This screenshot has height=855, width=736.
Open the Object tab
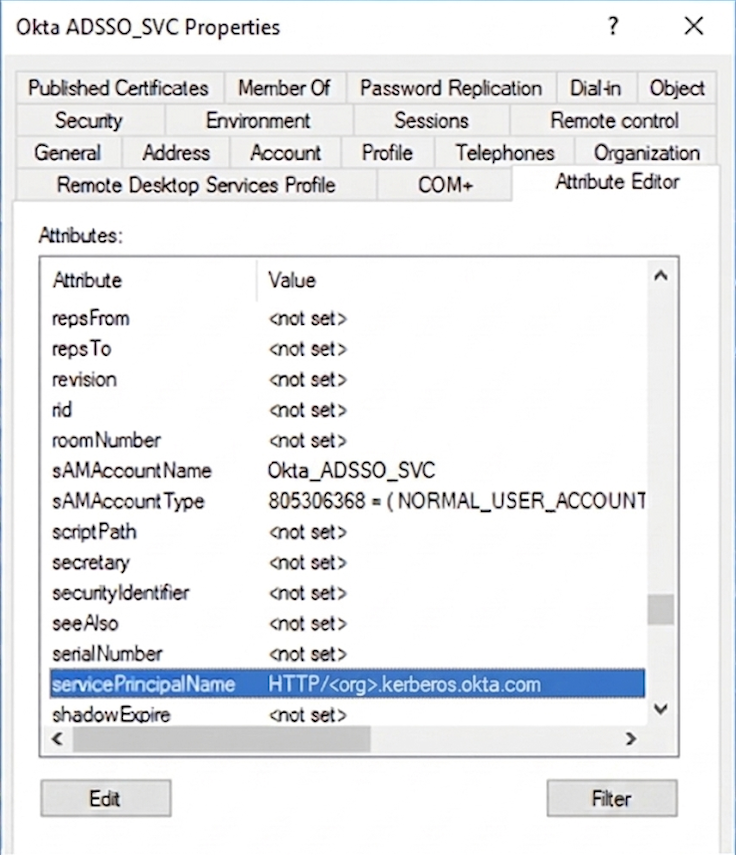(677, 88)
